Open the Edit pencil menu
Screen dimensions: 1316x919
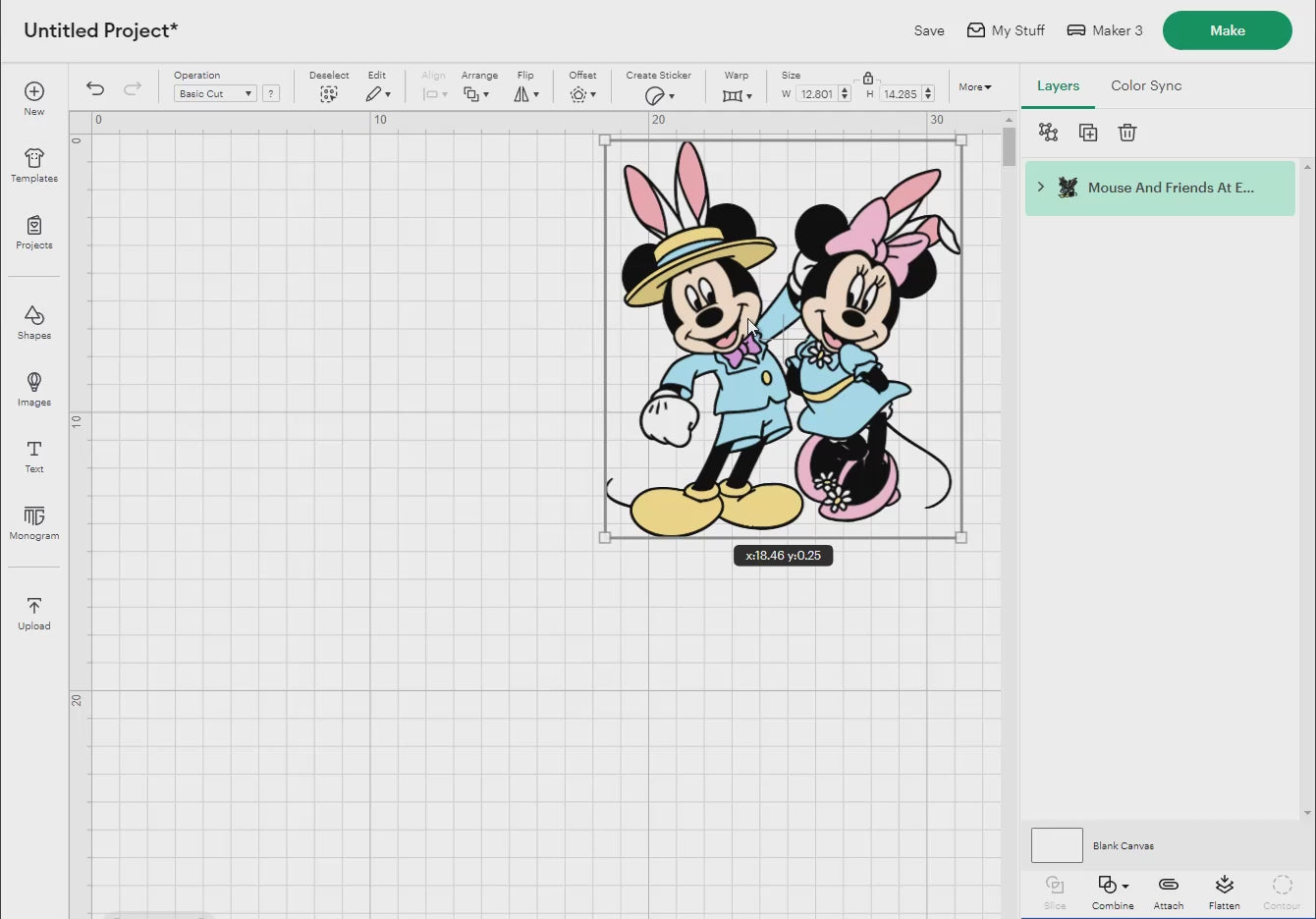click(x=377, y=94)
